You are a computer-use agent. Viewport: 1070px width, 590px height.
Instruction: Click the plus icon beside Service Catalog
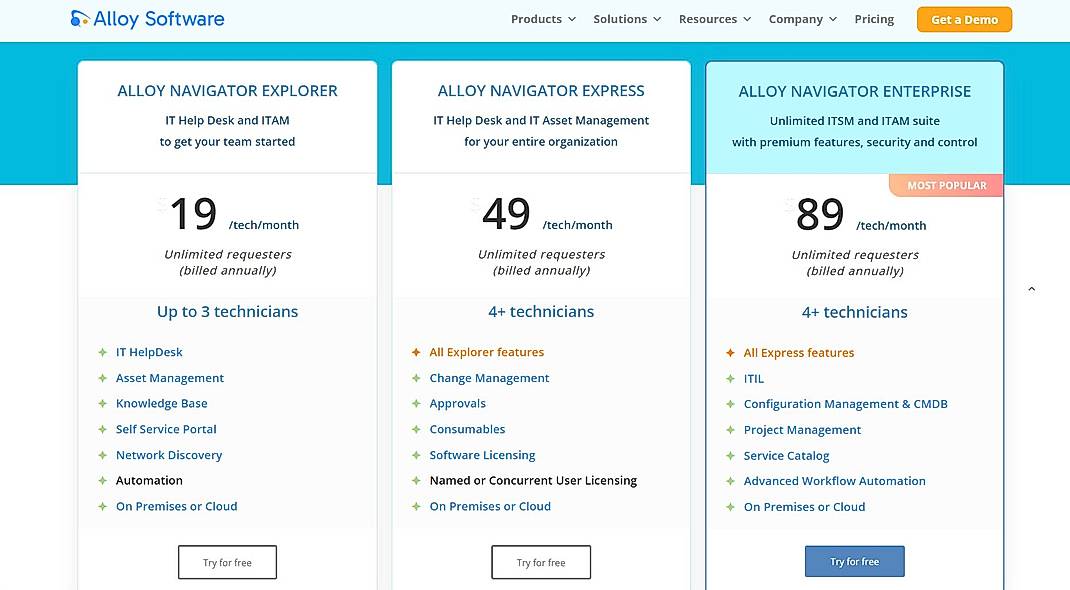[730, 456]
